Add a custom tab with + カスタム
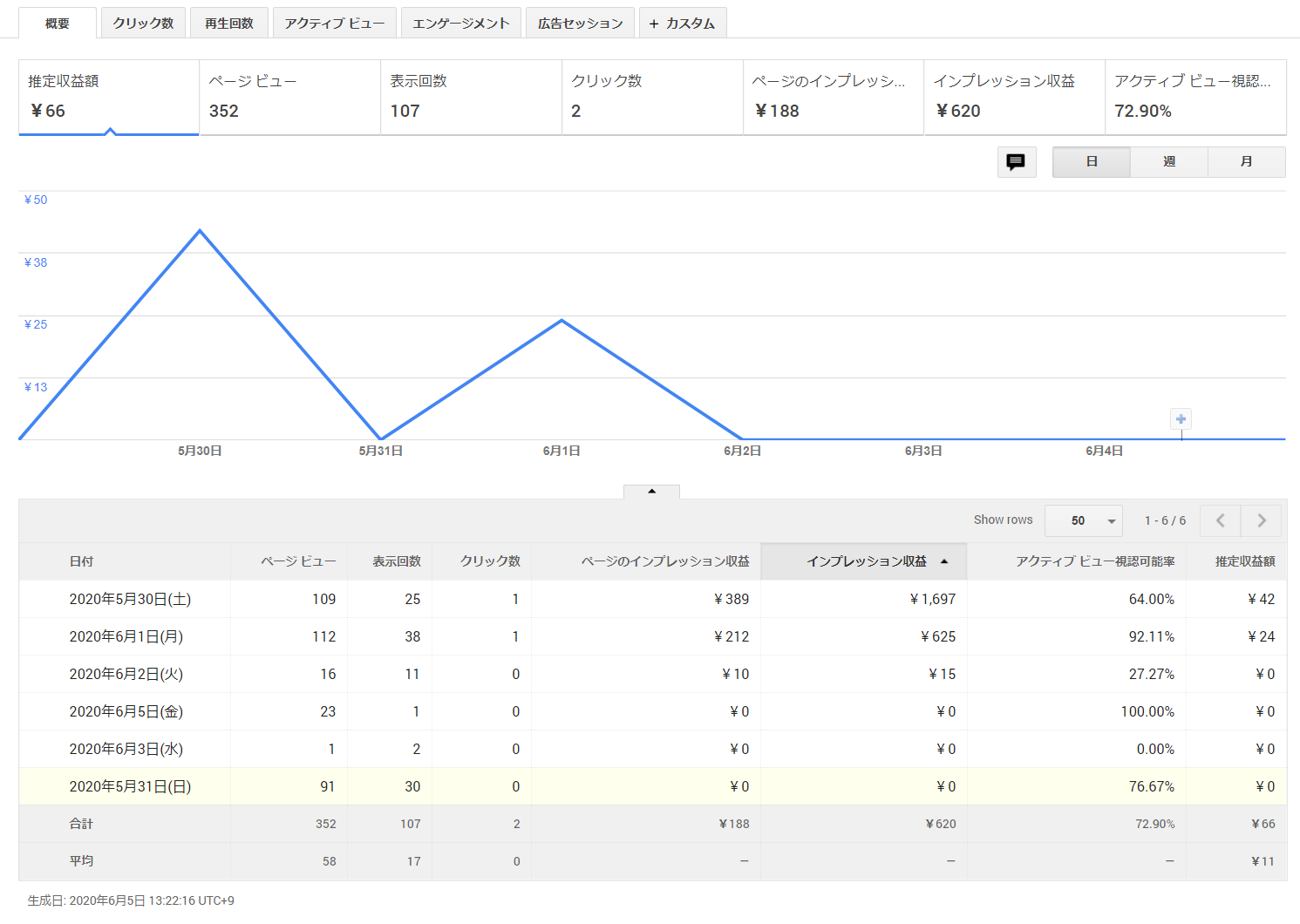The width and height of the screenshot is (1300, 924). pyautogui.click(x=682, y=24)
